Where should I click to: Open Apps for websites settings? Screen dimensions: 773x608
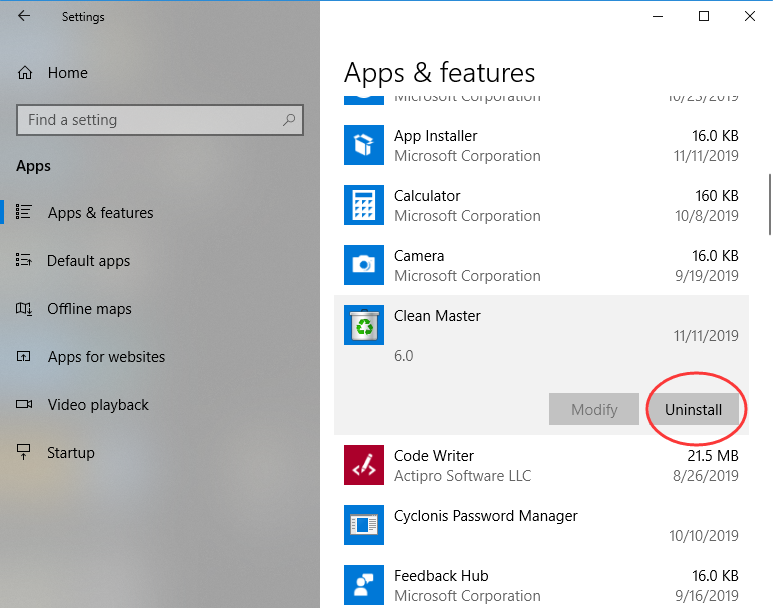106,357
